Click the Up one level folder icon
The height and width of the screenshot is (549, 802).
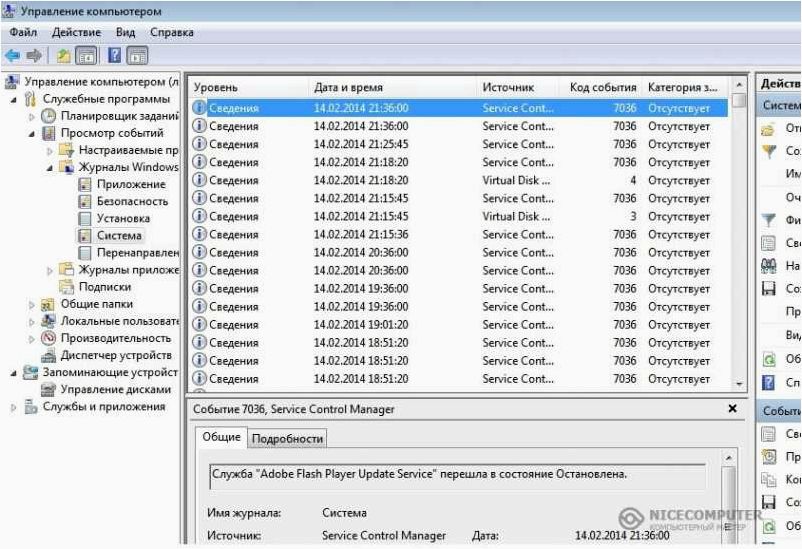[63, 56]
